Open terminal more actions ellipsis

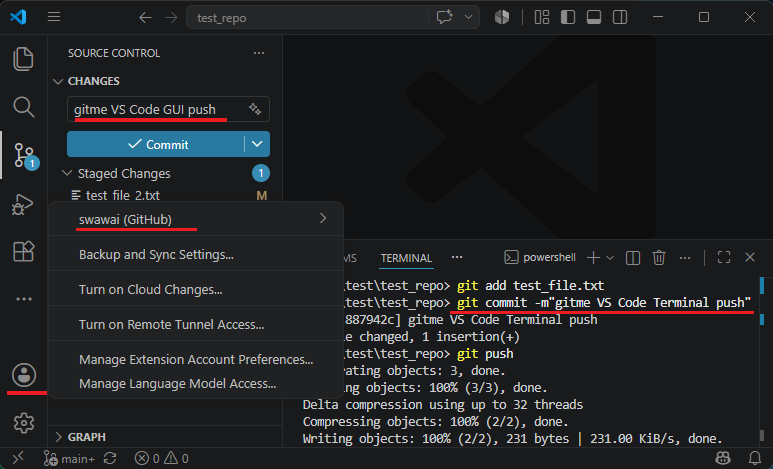685,257
